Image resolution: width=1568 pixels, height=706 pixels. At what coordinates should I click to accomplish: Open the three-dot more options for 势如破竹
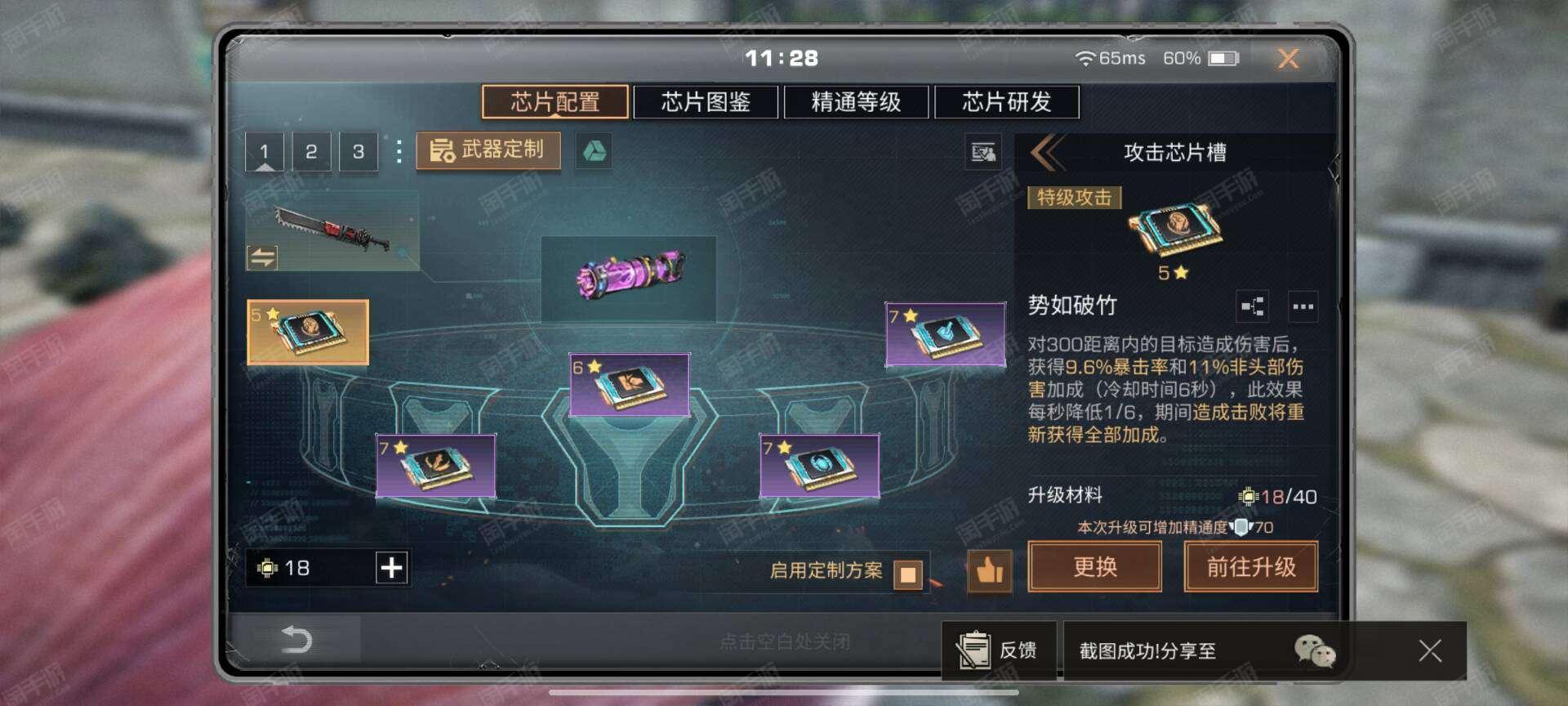click(1303, 306)
